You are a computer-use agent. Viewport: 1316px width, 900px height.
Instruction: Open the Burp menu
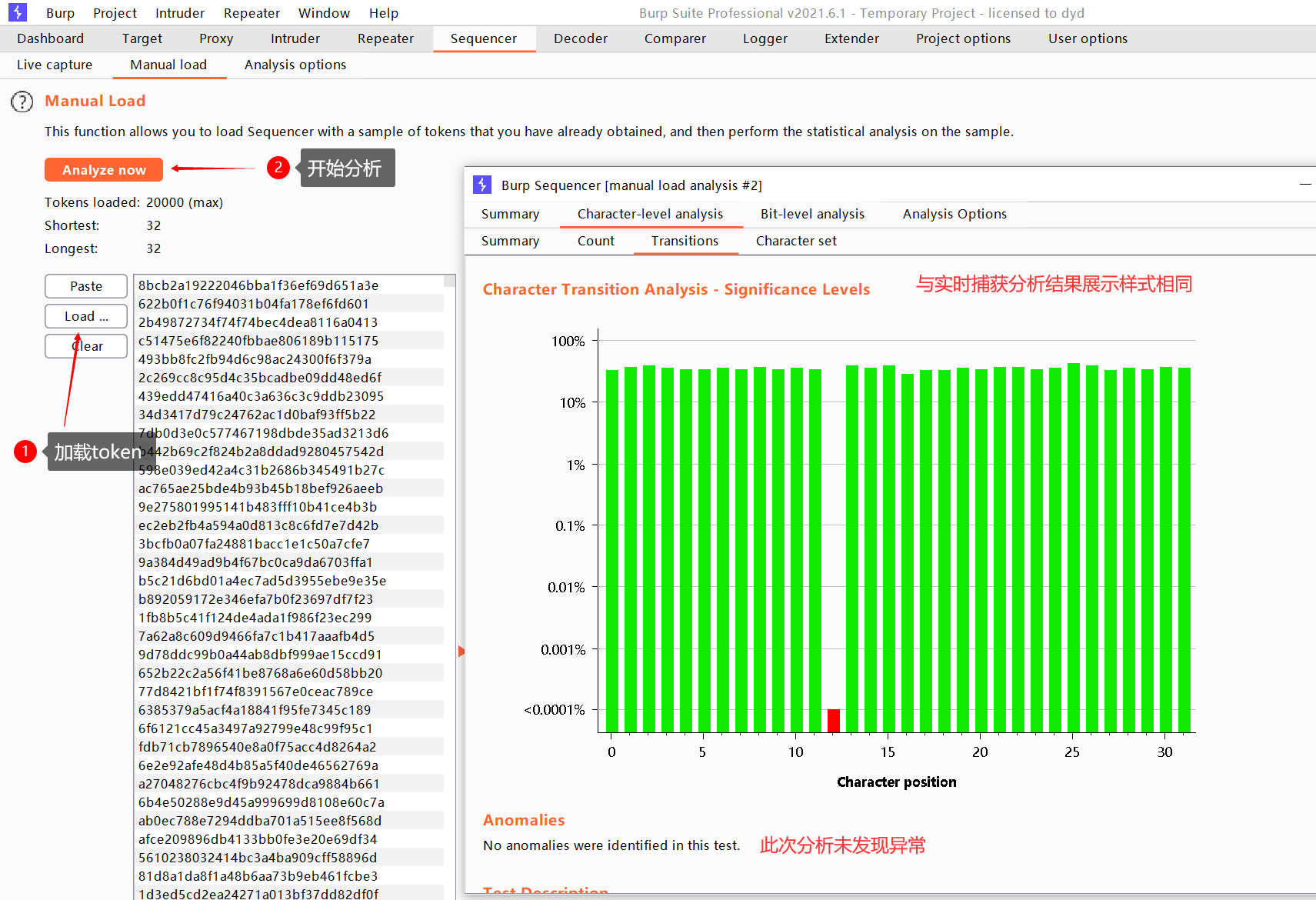click(60, 13)
